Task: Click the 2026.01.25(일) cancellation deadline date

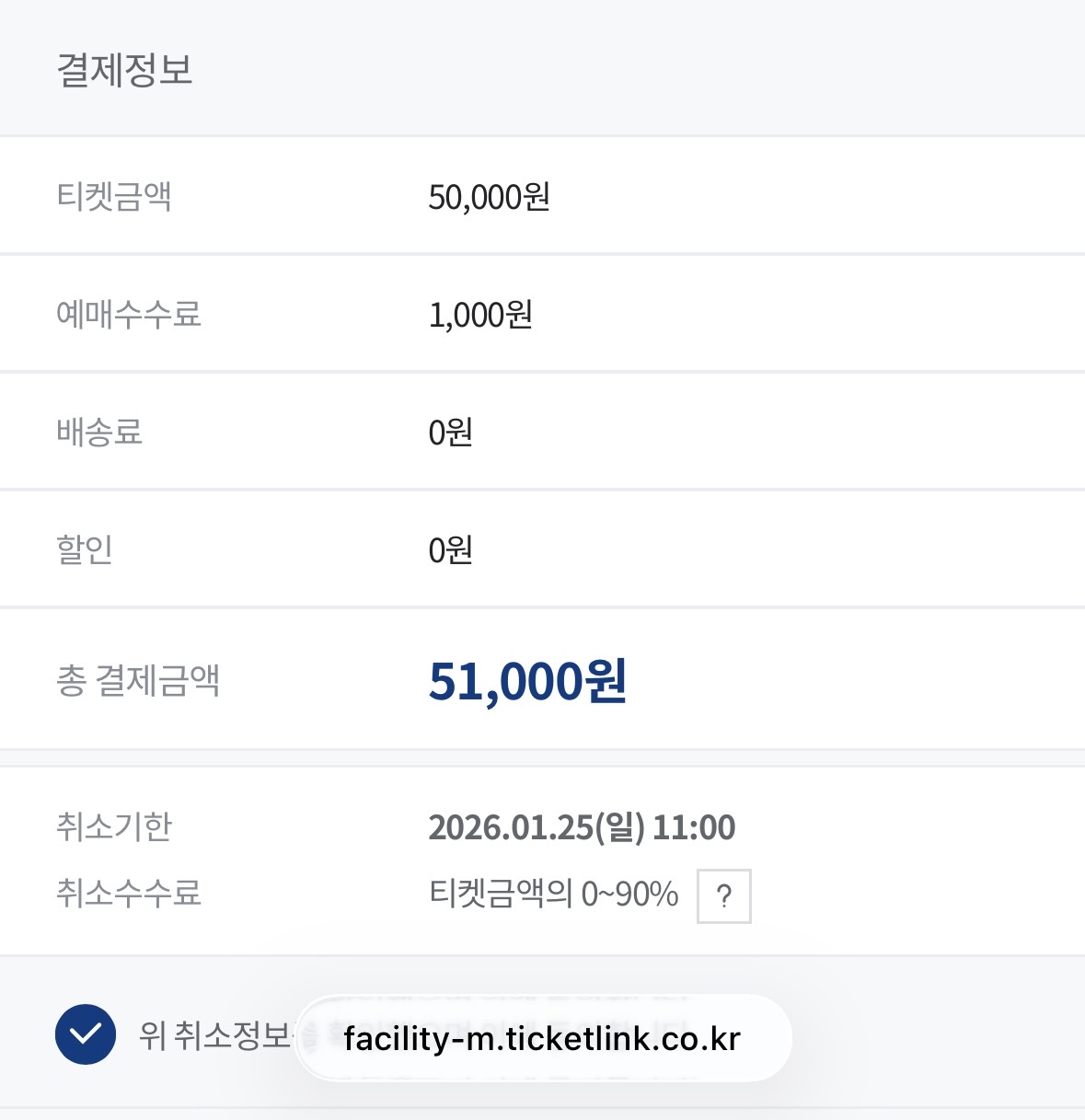Action: 536,827
